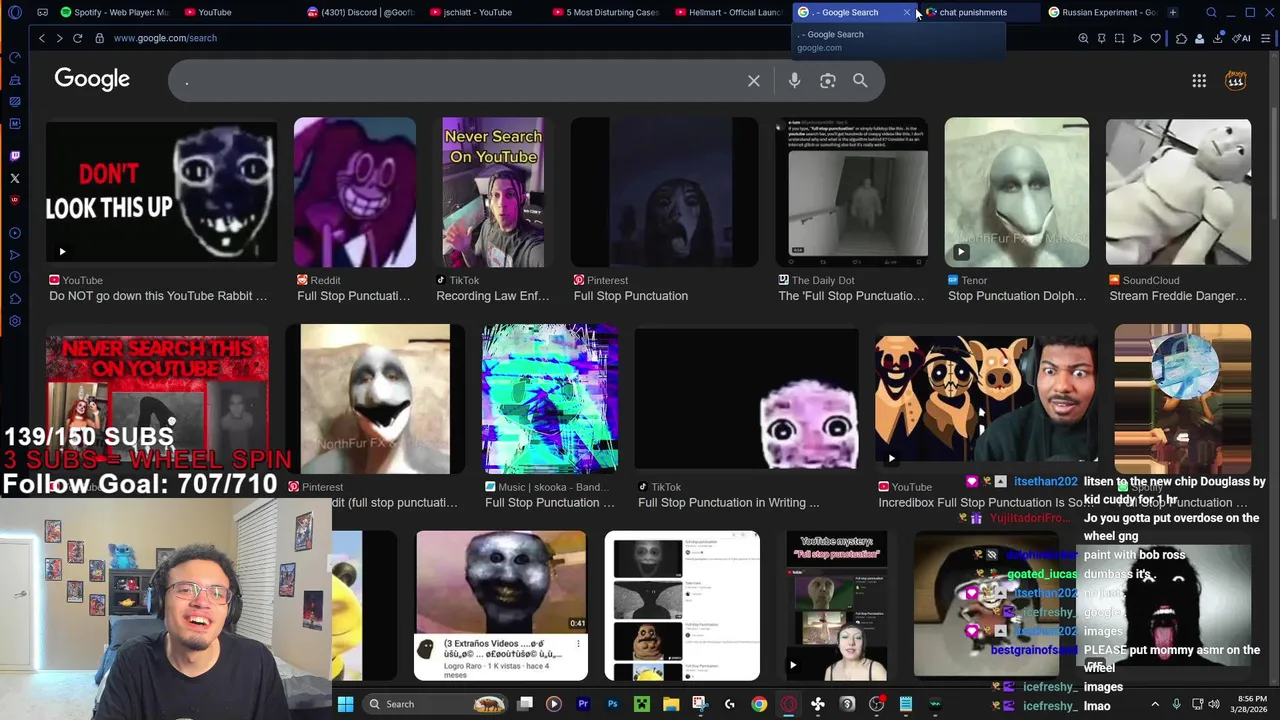Open the skooka music glitch-art thumbnail
The image size is (1280, 720).
pyautogui.click(x=550, y=398)
